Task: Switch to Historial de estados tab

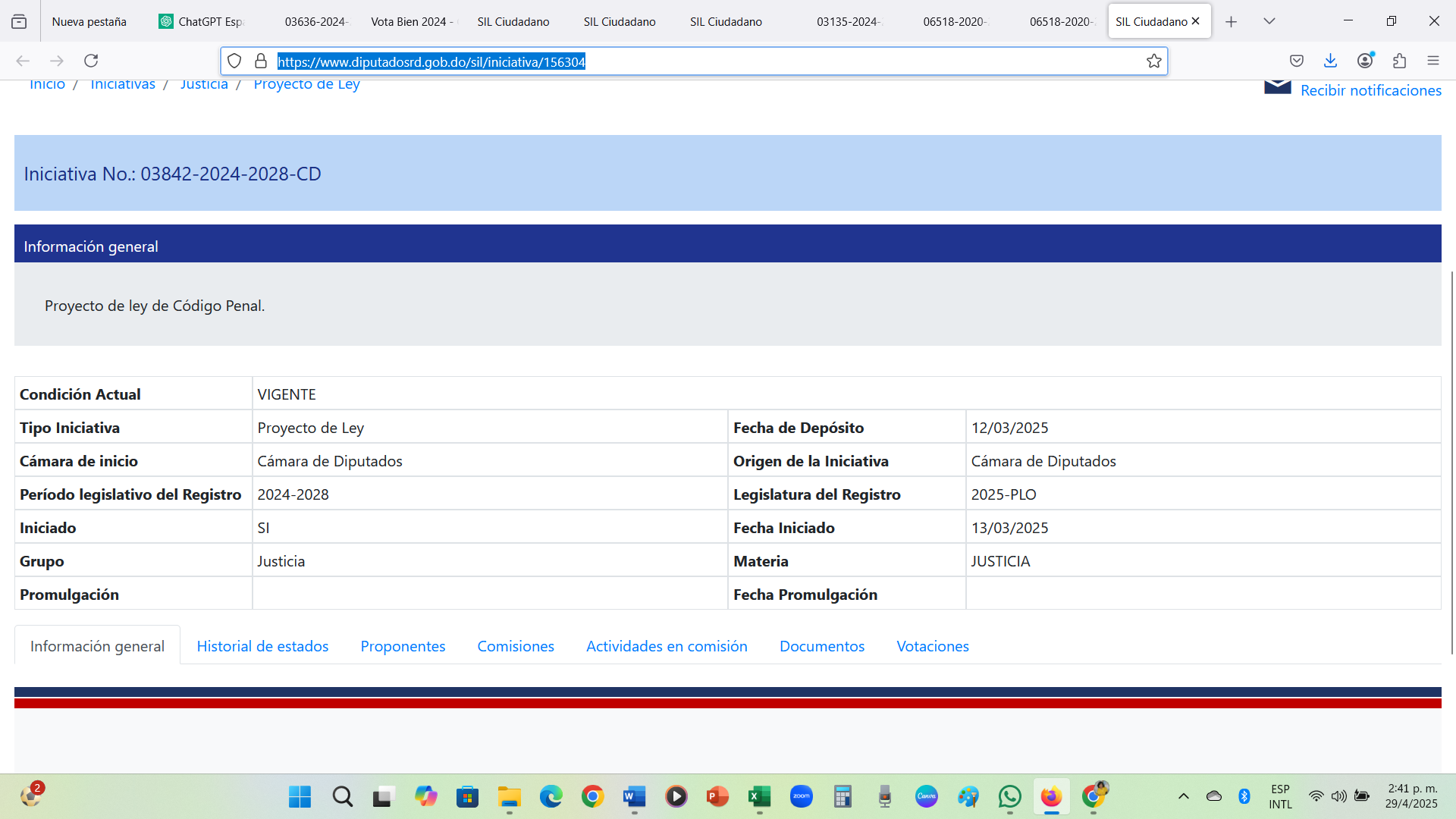Action: click(262, 646)
